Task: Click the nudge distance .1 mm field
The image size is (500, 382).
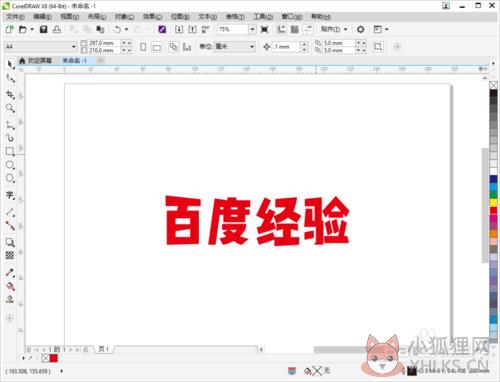Action: 286,47
